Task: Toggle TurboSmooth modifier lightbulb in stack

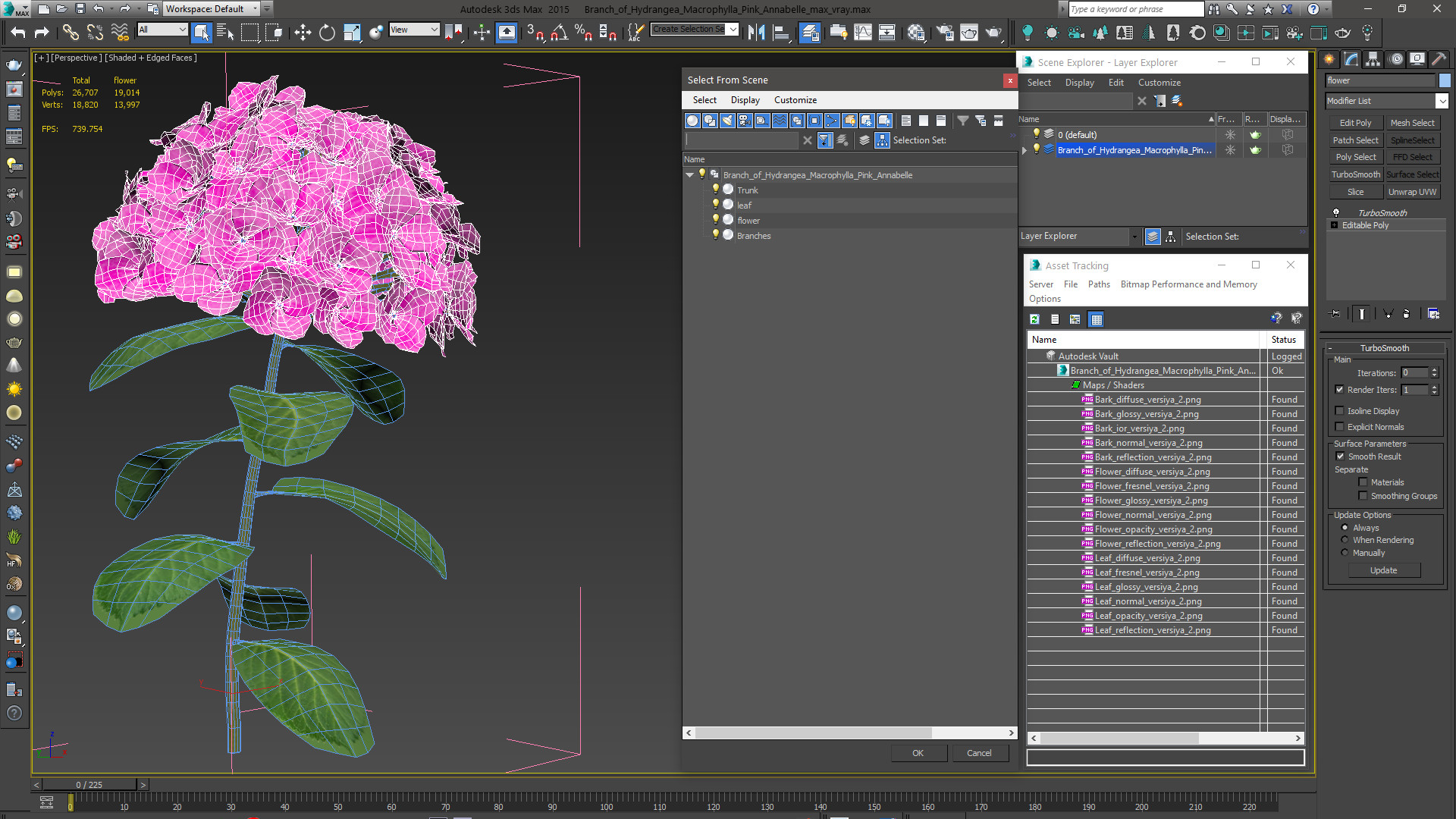Action: pyautogui.click(x=1335, y=213)
